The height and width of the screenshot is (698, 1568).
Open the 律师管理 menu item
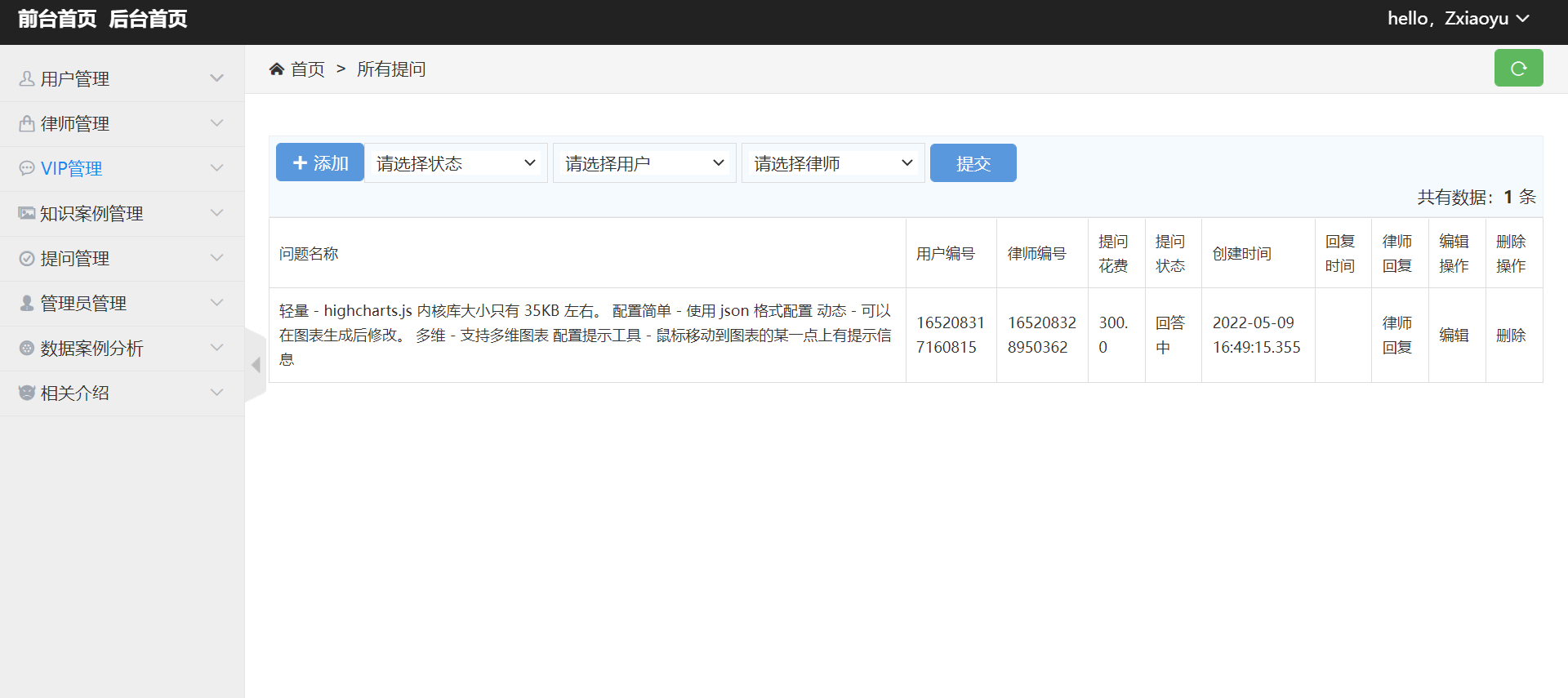click(x=122, y=124)
